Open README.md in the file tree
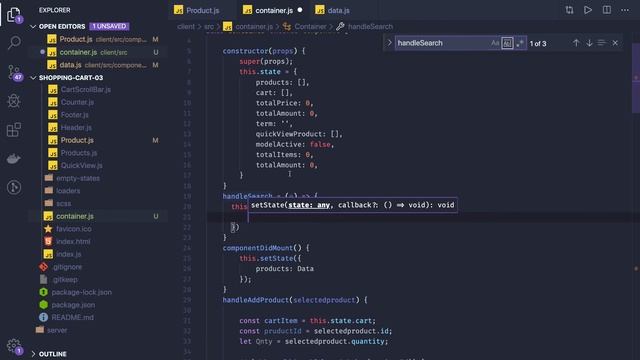 pyautogui.click(x=98, y=317)
